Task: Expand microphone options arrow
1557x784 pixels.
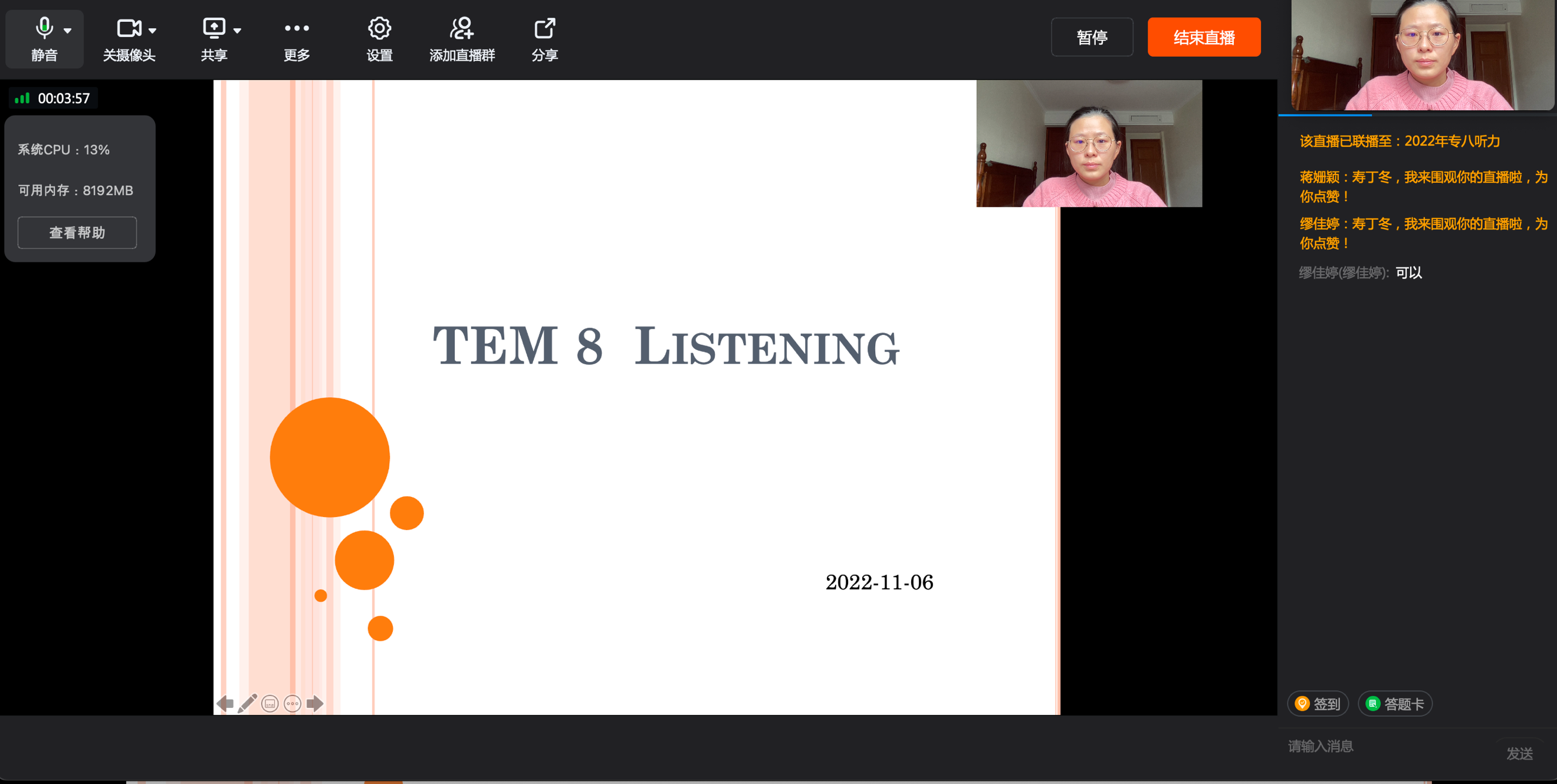Action: tap(68, 30)
